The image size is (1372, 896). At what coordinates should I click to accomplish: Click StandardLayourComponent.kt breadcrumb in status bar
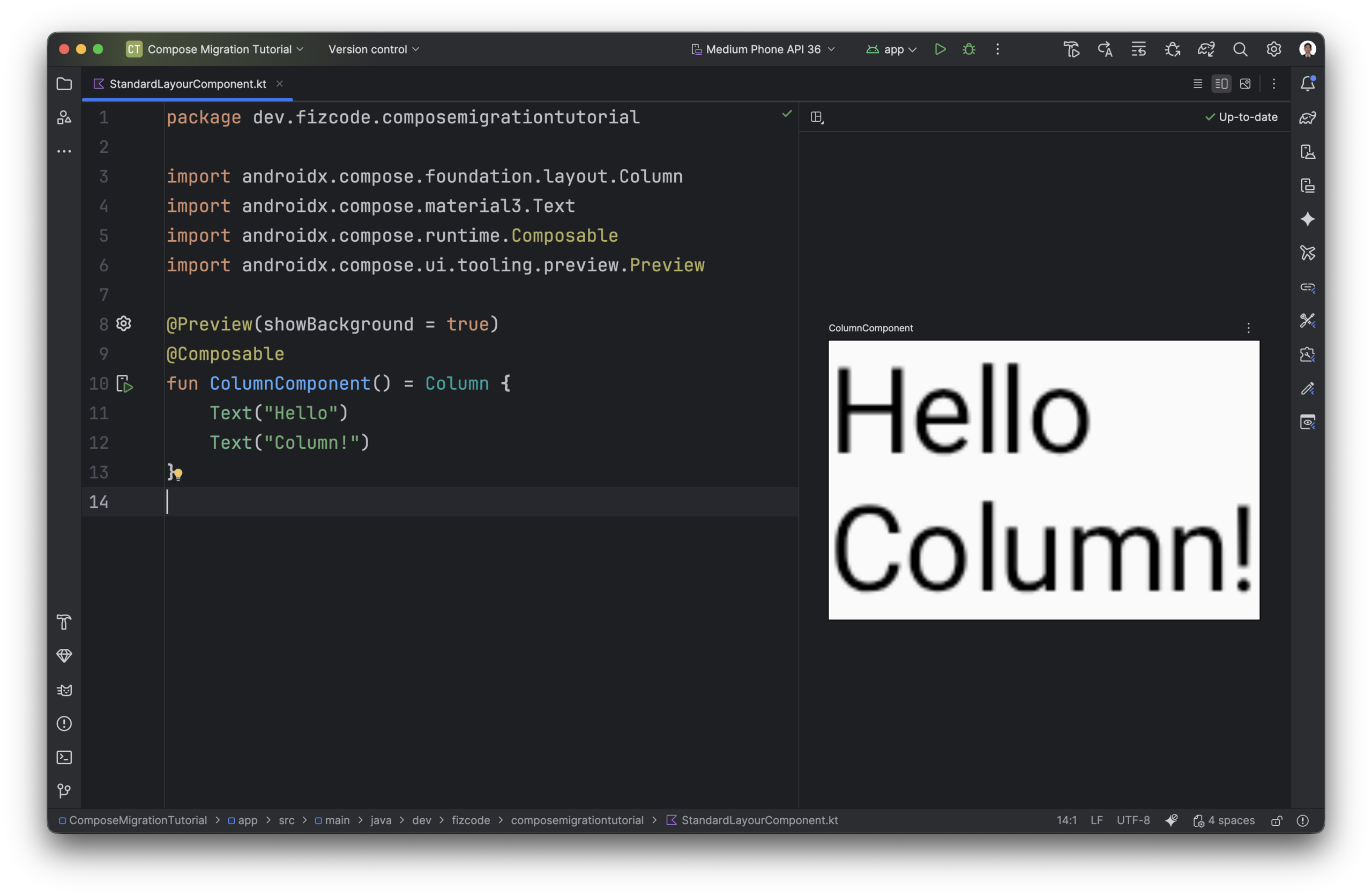pos(752,820)
